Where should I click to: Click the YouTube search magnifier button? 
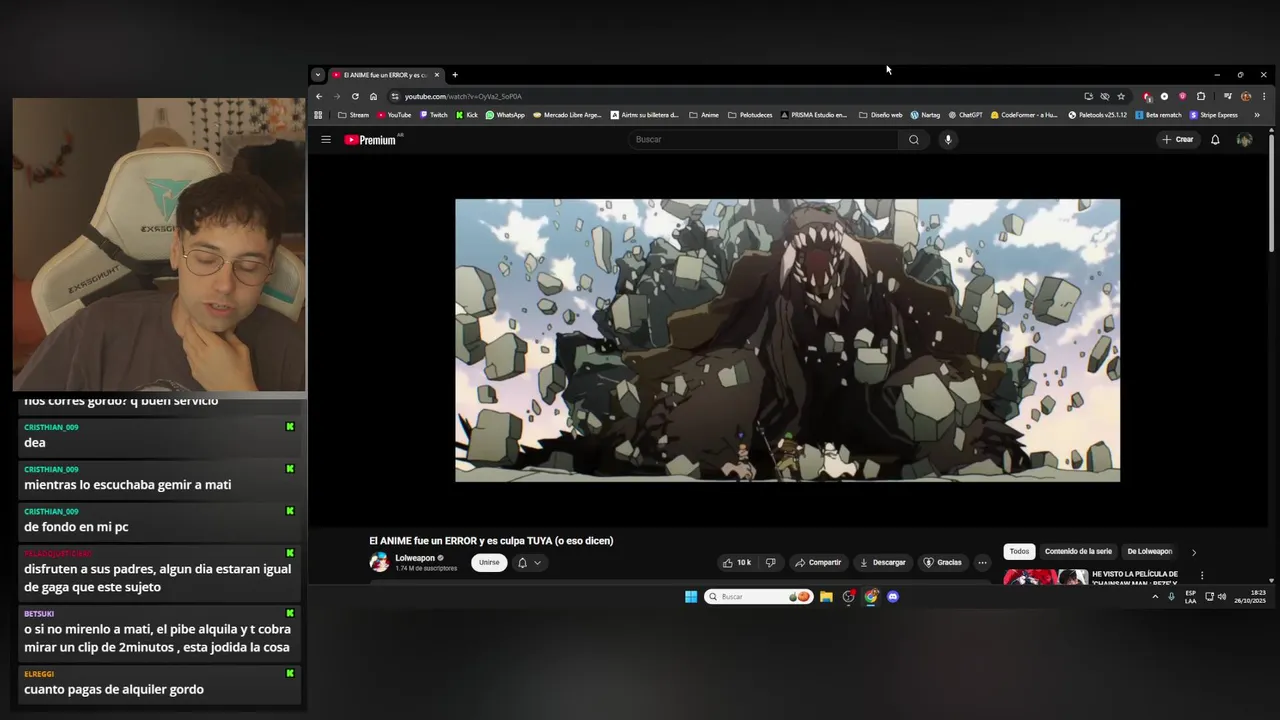pos(913,139)
